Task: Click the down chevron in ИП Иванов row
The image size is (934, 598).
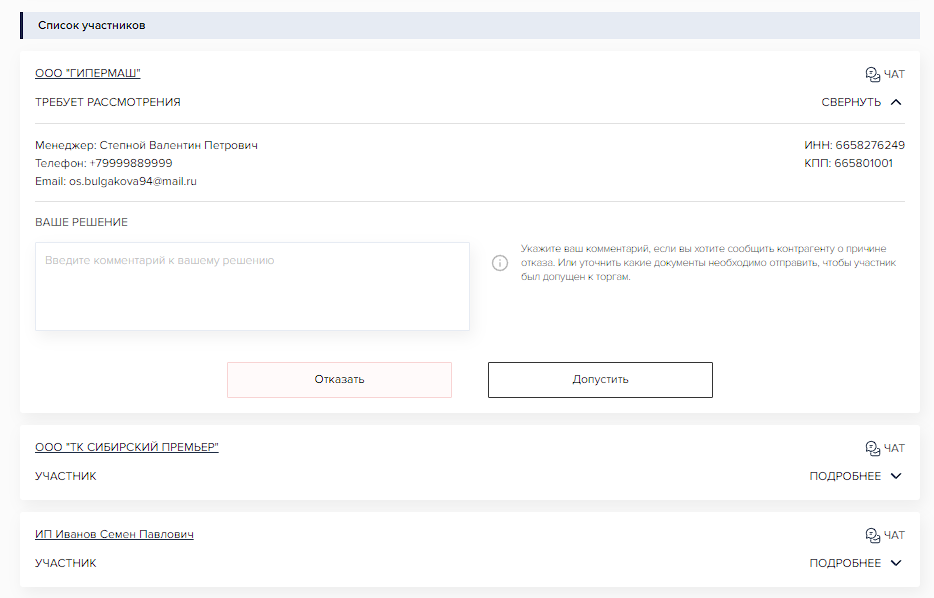Action: pos(896,563)
